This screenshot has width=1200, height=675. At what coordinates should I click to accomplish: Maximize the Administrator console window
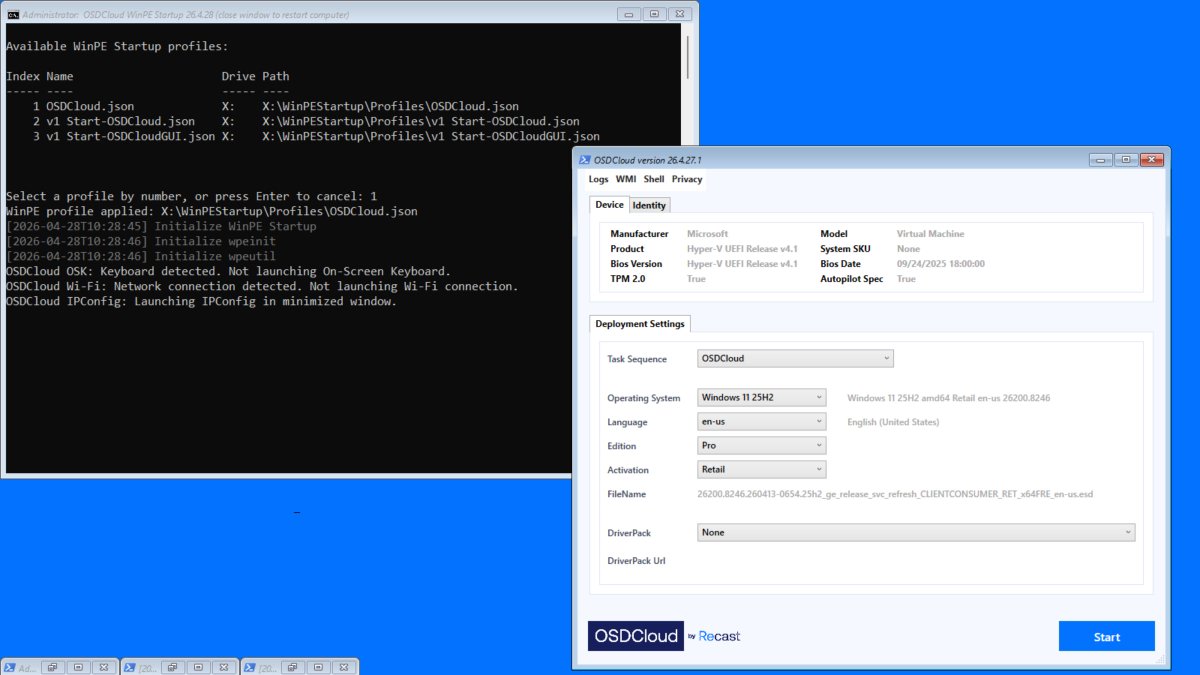(x=654, y=14)
